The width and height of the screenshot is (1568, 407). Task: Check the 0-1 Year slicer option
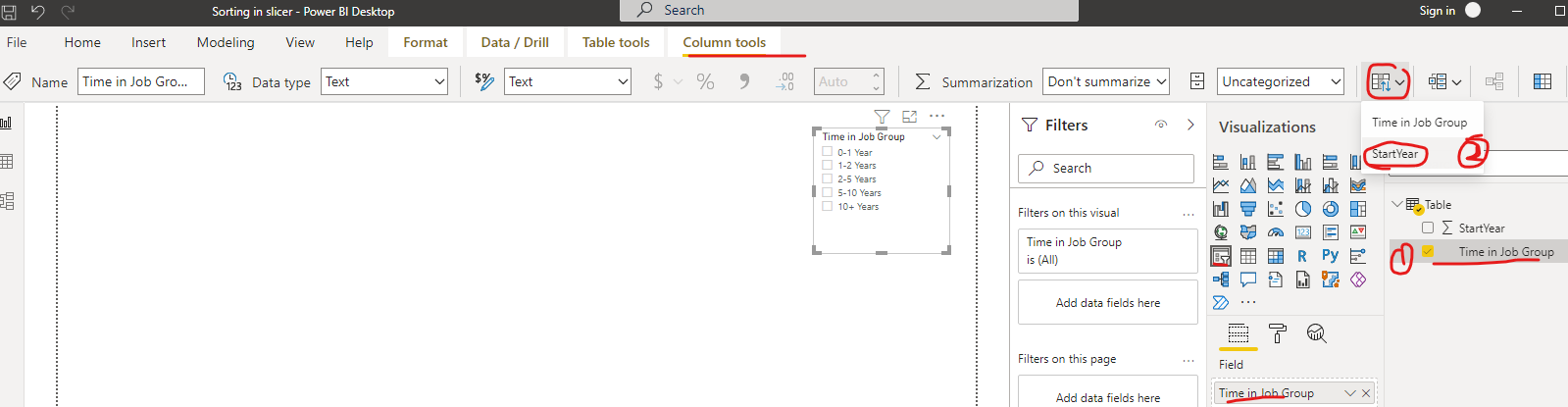pyautogui.click(x=828, y=152)
